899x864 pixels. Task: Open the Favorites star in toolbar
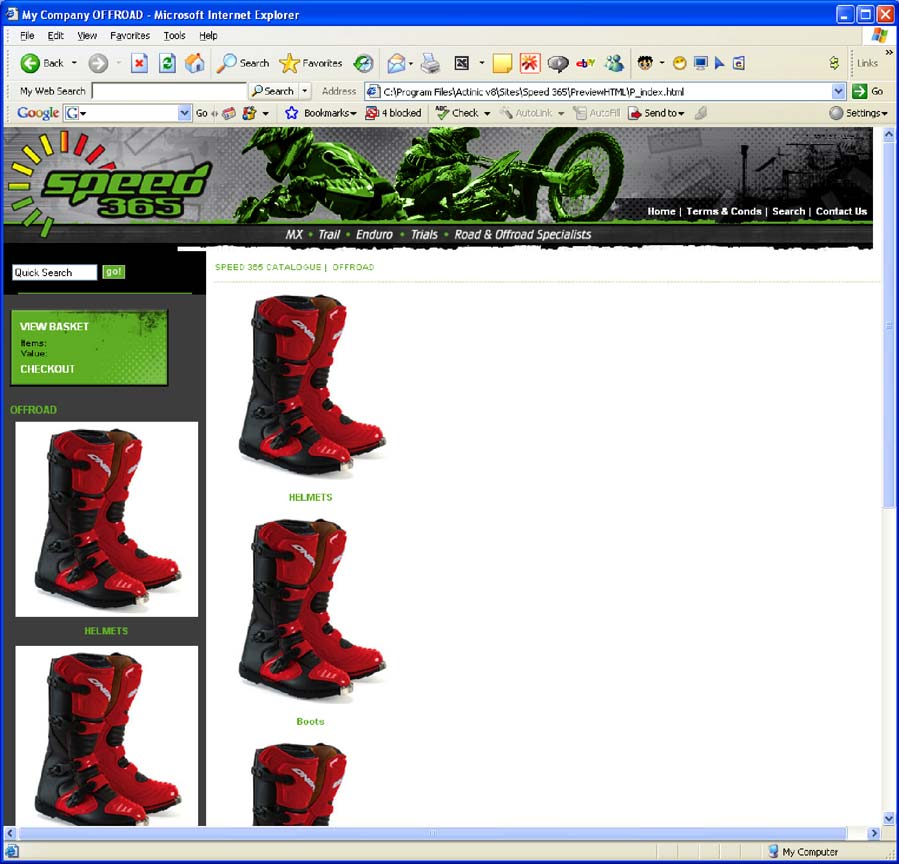(311, 63)
